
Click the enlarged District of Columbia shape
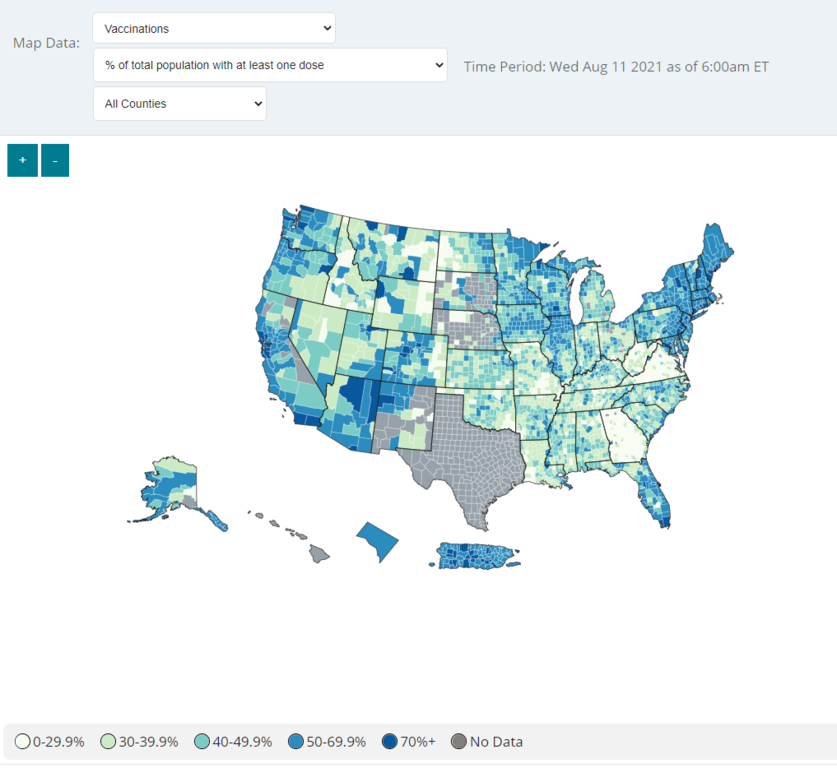(x=379, y=541)
